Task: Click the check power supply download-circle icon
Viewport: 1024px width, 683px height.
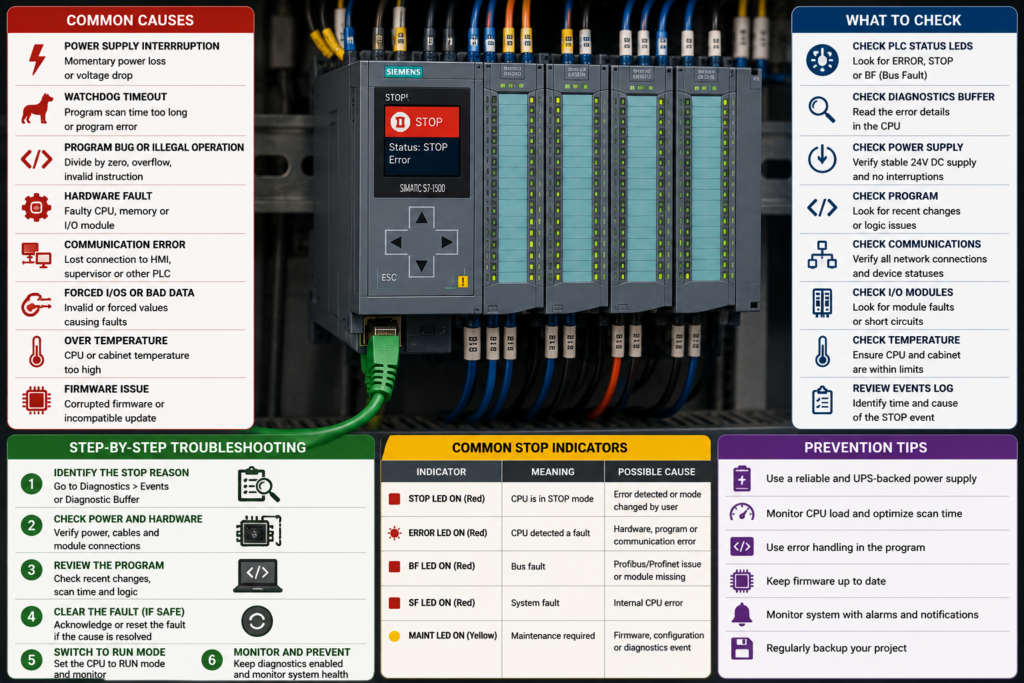Action: point(822,159)
